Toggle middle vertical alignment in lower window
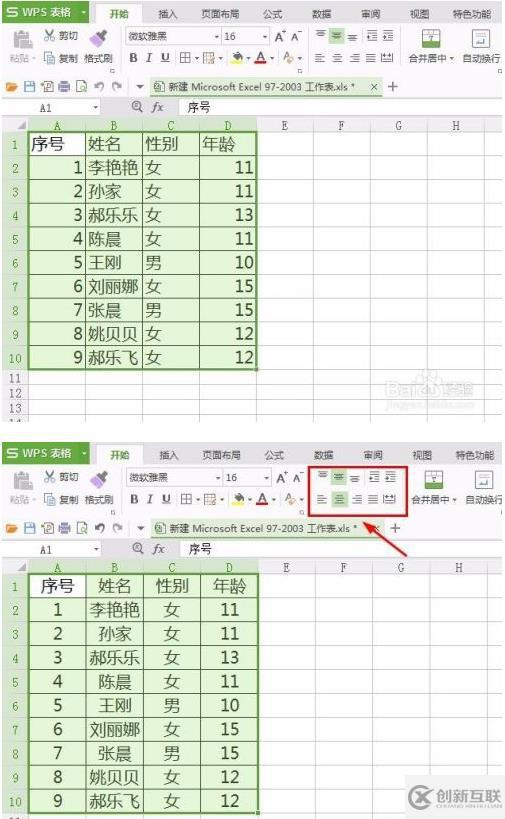 click(x=338, y=476)
